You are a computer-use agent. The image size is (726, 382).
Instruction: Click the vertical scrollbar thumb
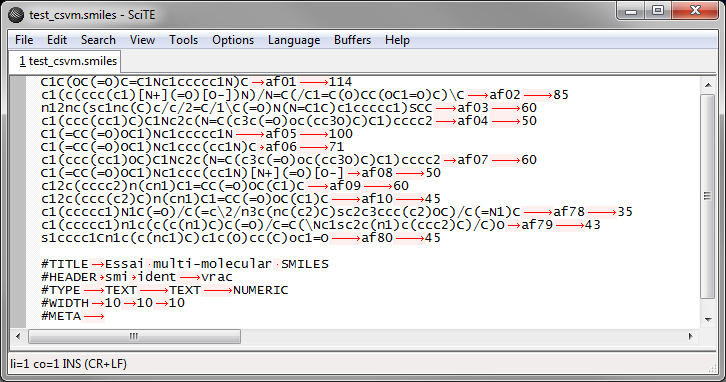point(707,196)
